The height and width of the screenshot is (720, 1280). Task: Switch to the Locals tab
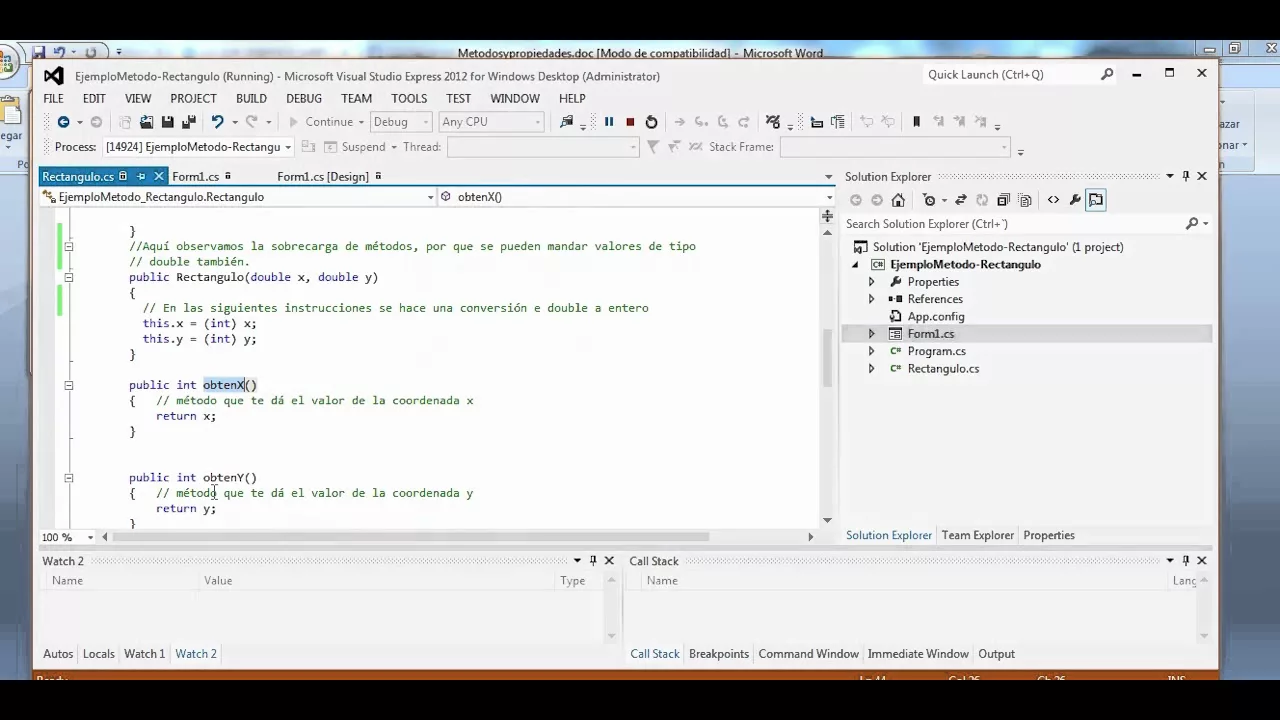(99, 654)
